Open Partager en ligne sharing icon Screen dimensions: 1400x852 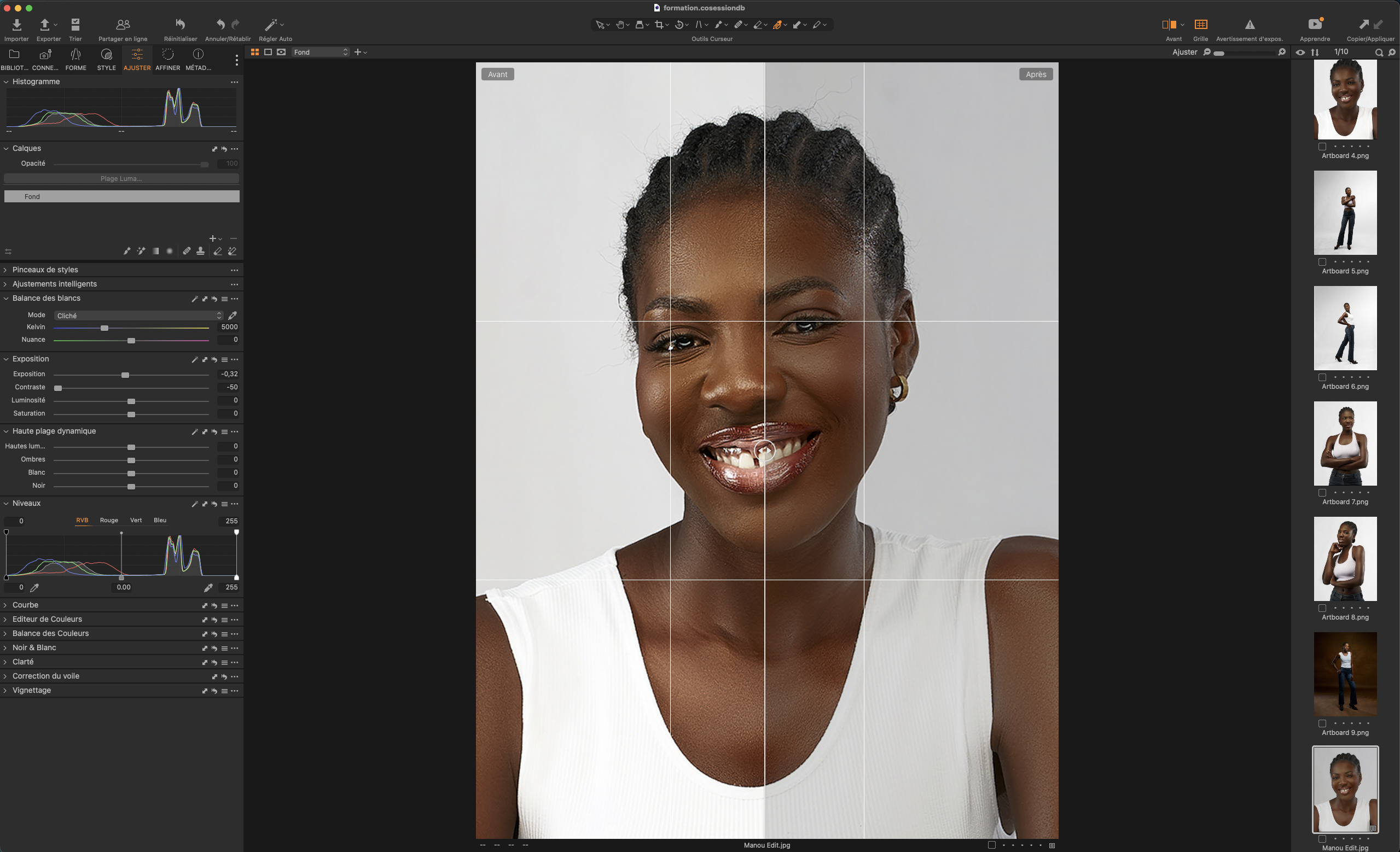click(123, 25)
